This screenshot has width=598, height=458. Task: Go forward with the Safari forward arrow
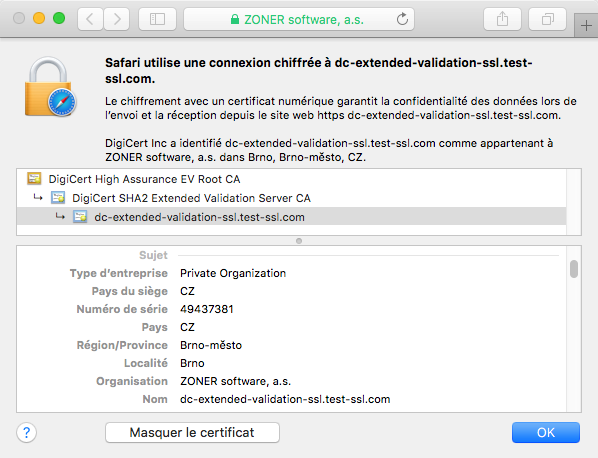click(x=117, y=19)
